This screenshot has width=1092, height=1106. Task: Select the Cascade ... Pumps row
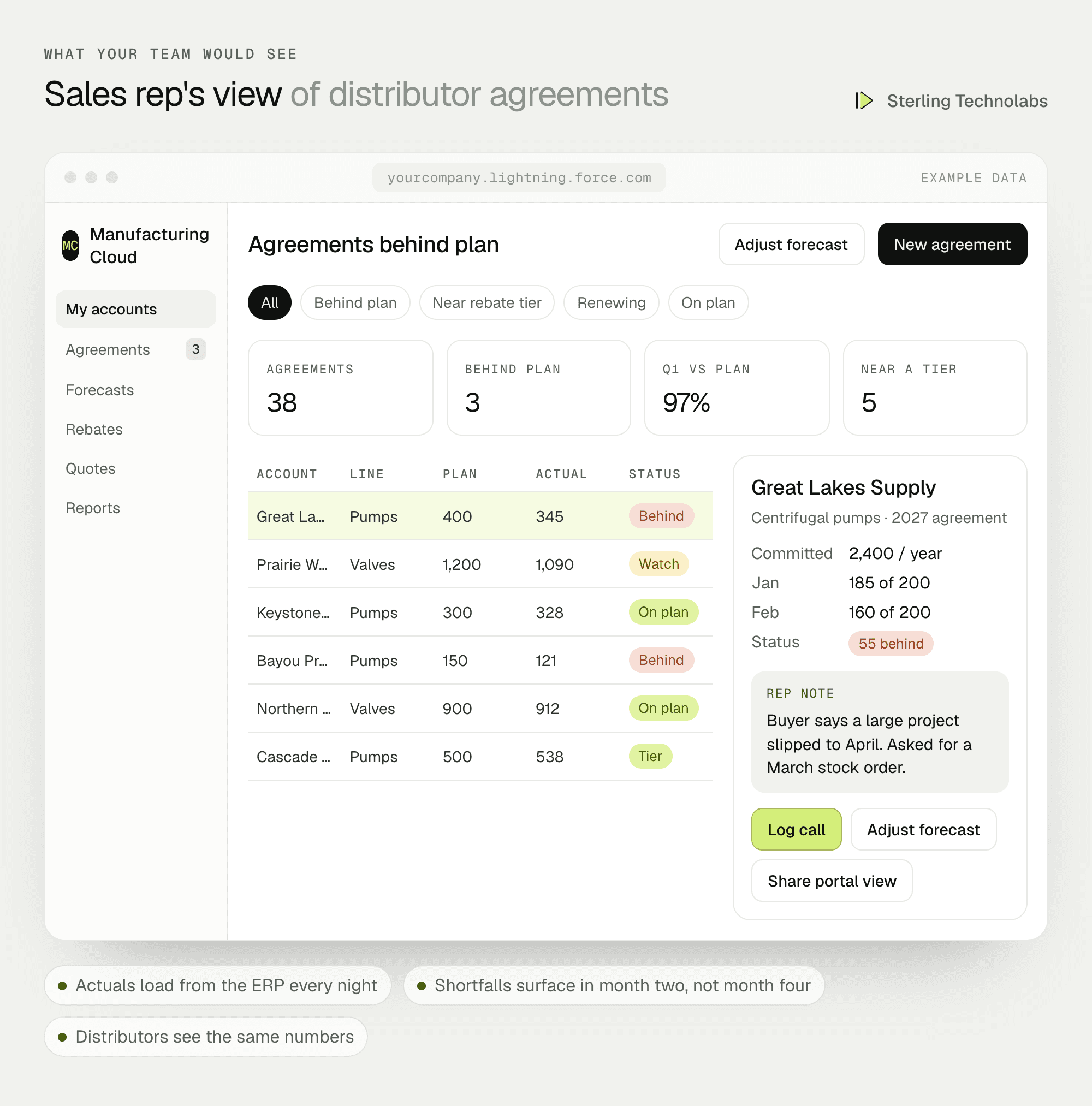[480, 757]
